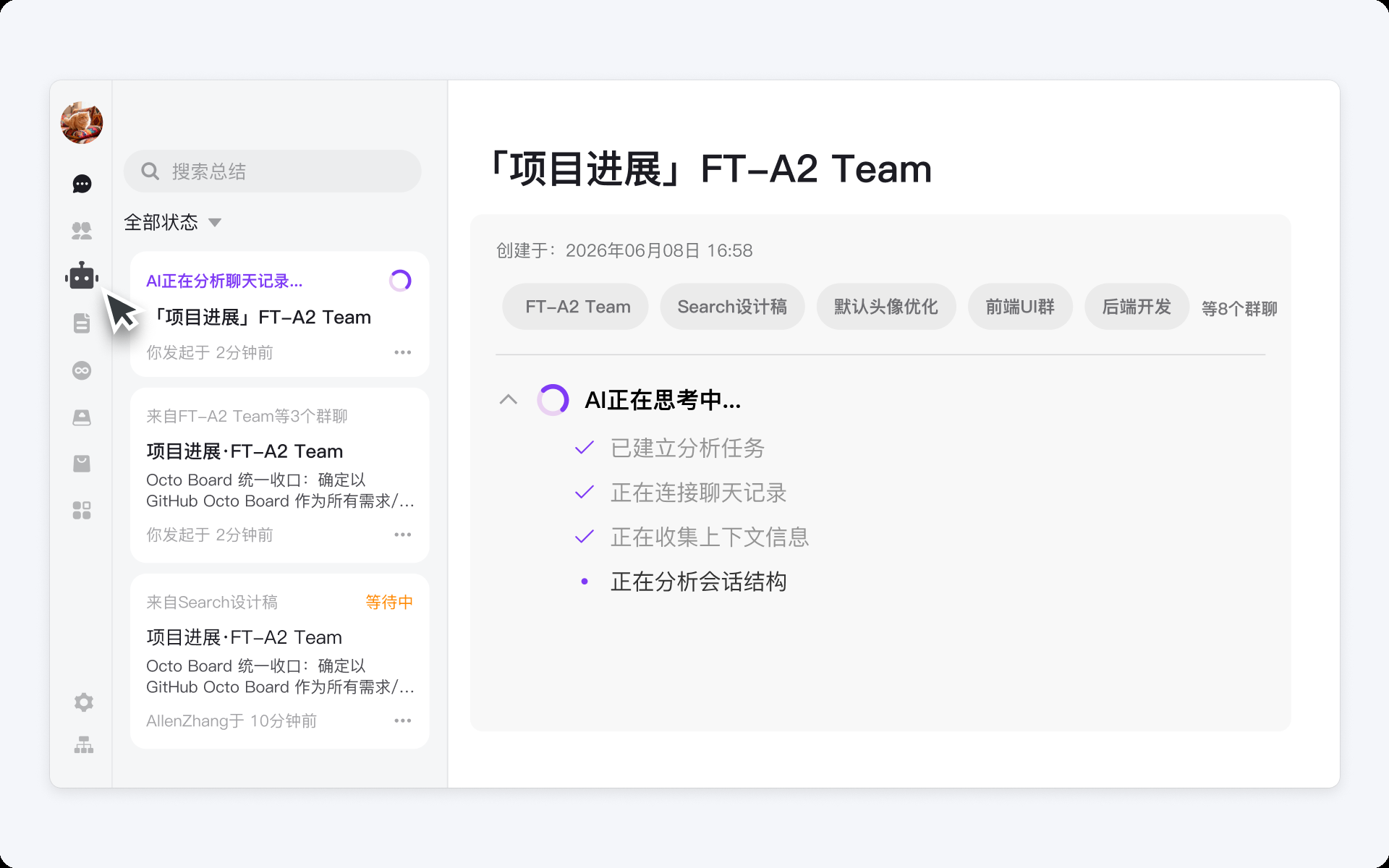The image size is (1389, 868).
Task: Click the AllenZhang于 10分钟前 text
Action: click(231, 720)
